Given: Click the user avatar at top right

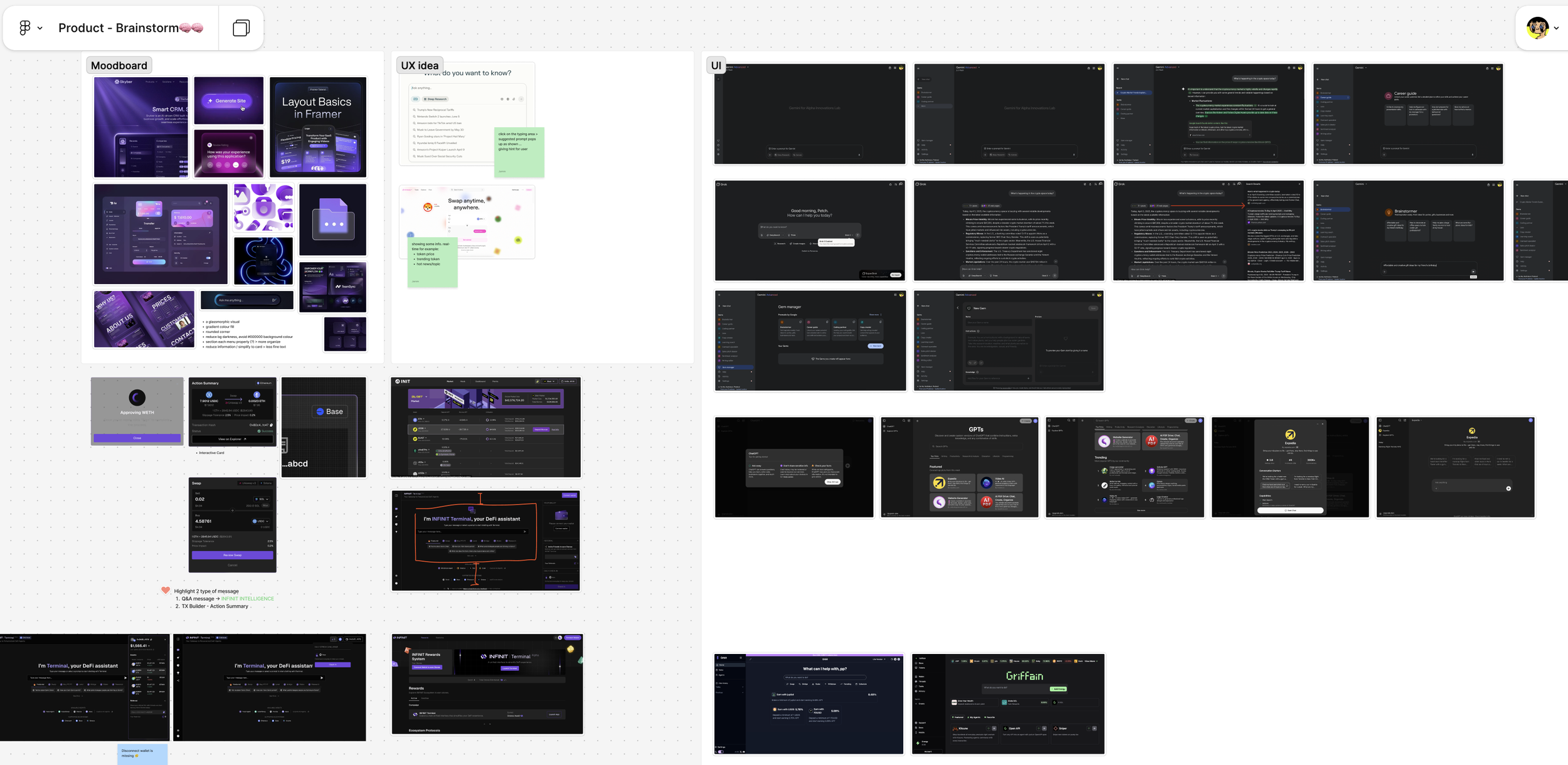Looking at the screenshot, I should coord(1537,28).
